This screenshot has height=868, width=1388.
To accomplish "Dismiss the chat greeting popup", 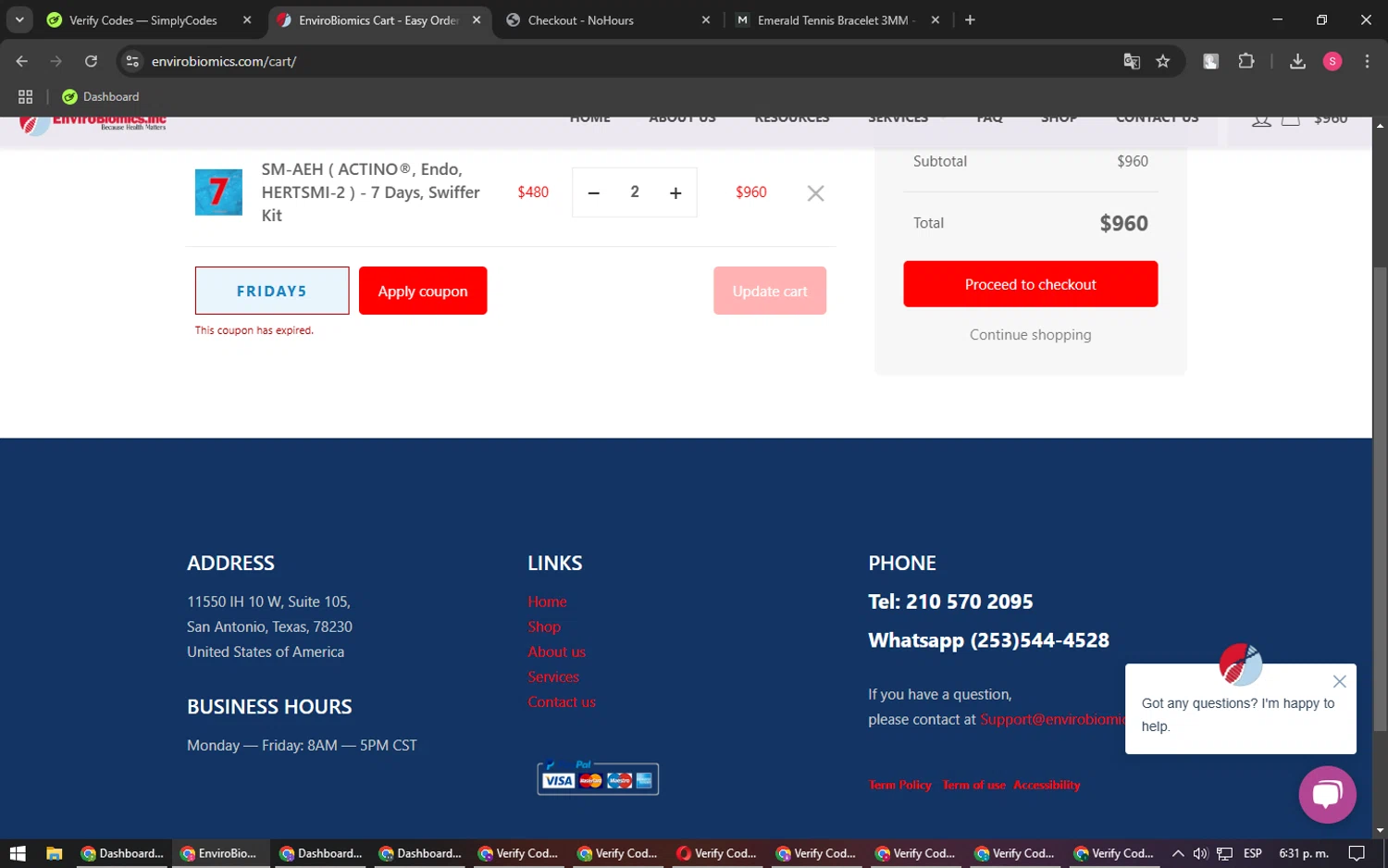I will pyautogui.click(x=1339, y=681).
